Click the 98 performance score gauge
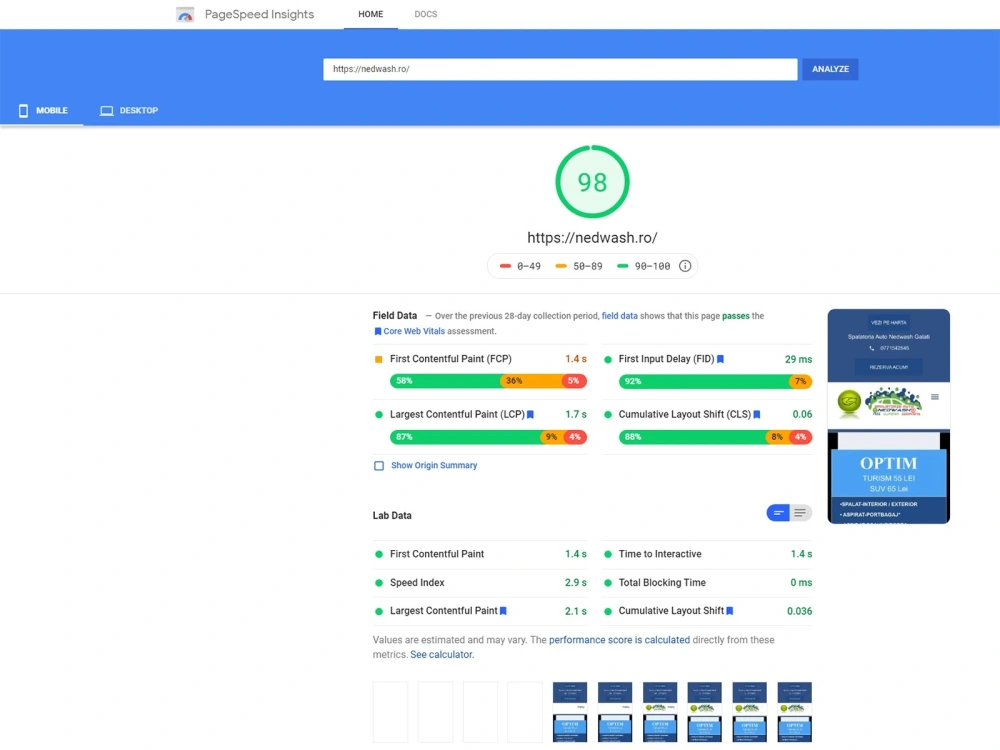The image size is (1000, 750). tap(592, 182)
